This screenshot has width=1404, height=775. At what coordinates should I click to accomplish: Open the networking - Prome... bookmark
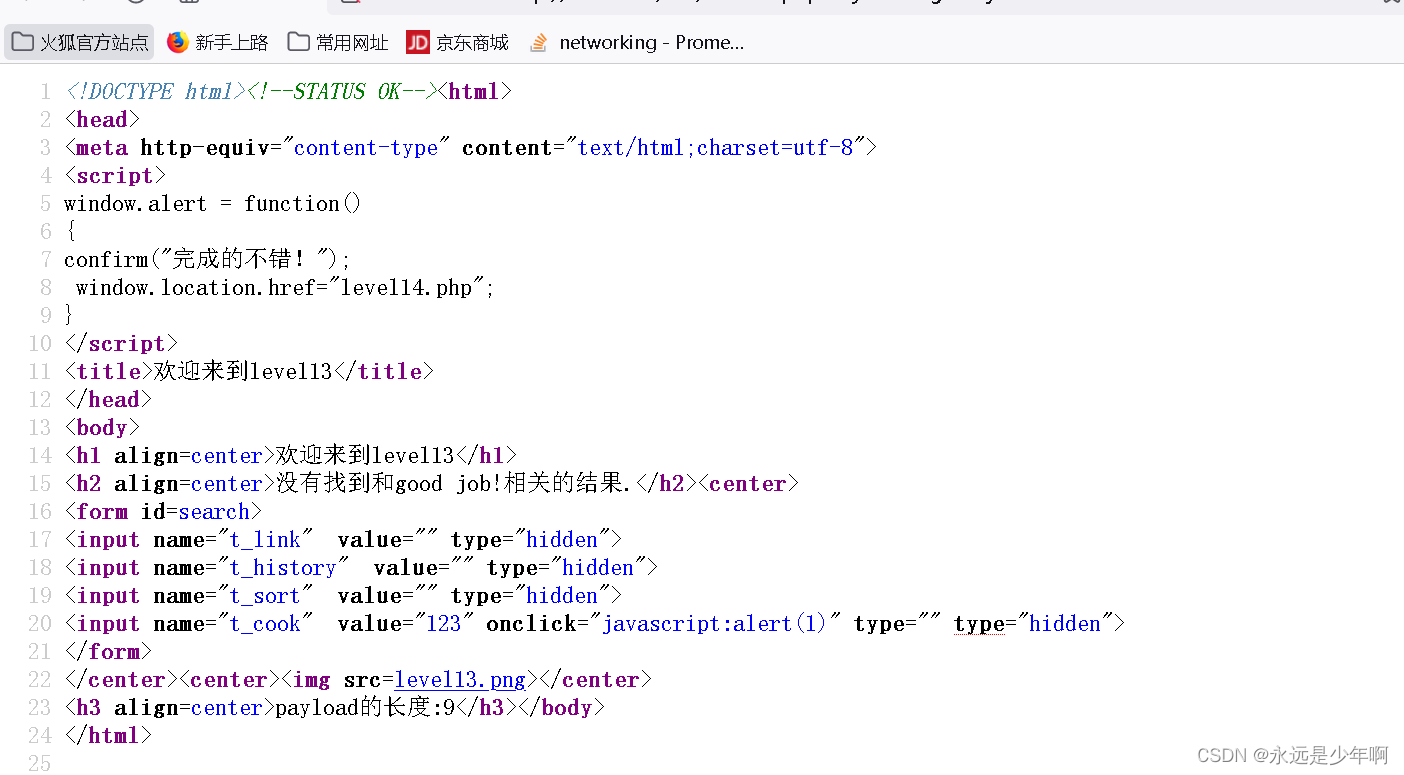637,42
